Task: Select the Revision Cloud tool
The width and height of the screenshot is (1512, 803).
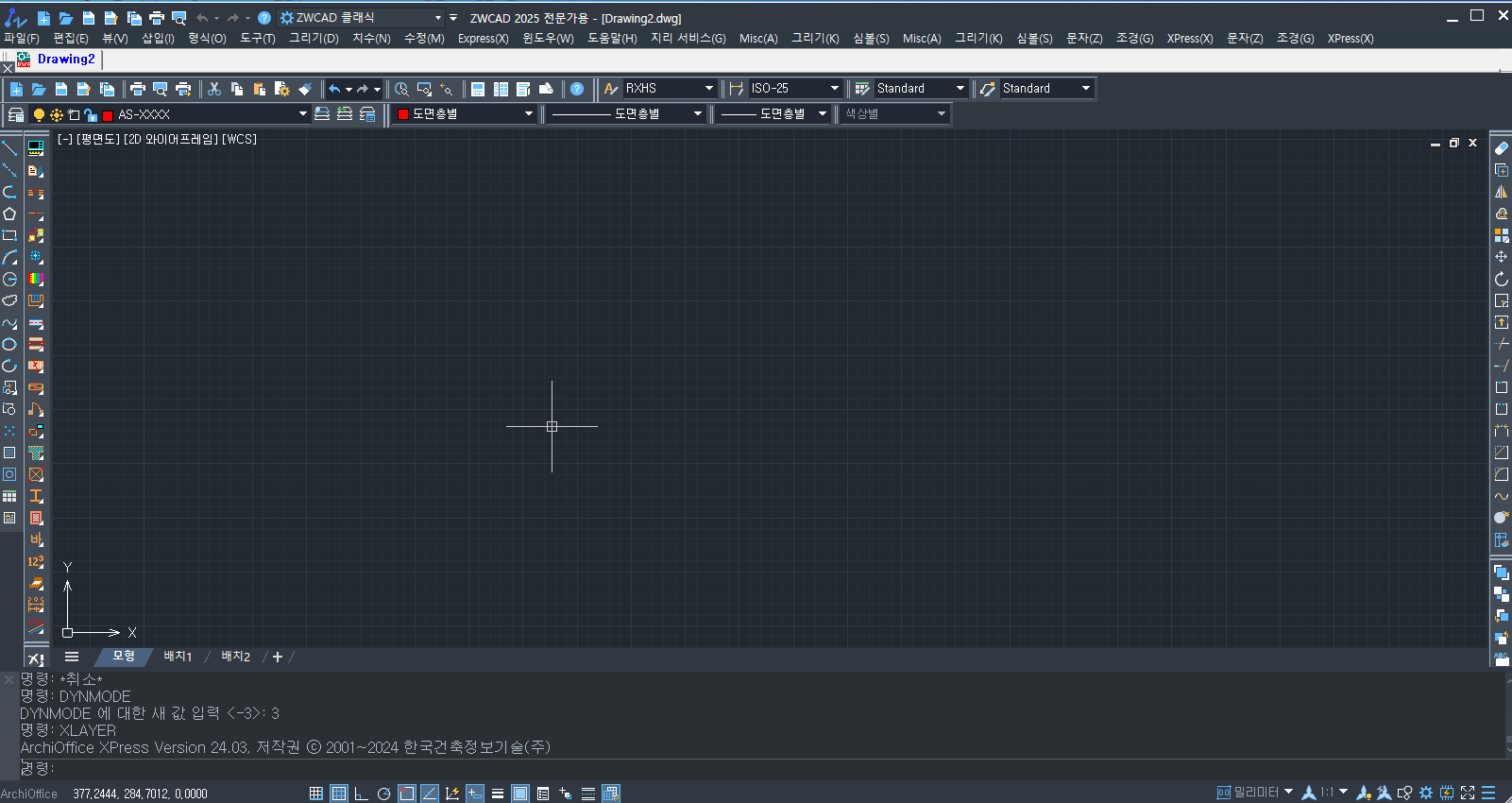Action: [9, 300]
